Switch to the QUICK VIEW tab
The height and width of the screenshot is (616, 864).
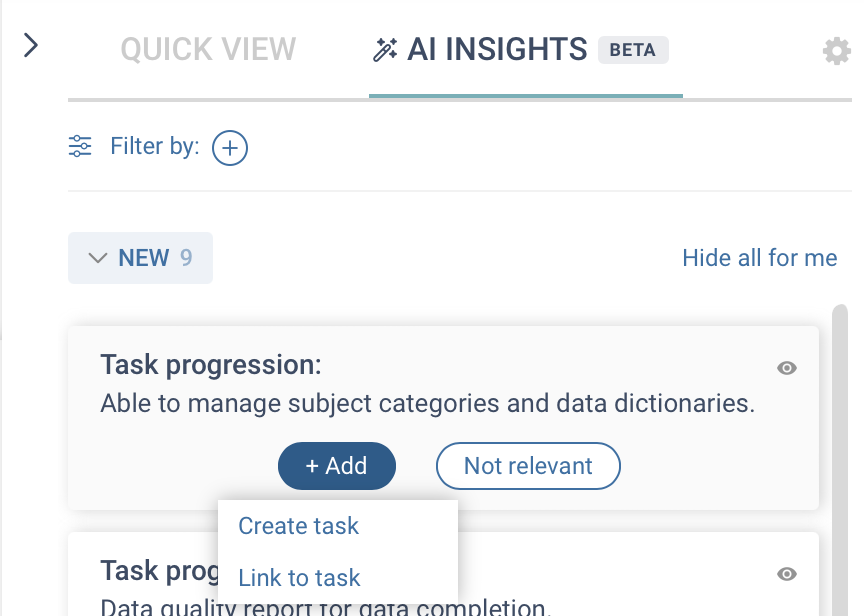click(x=208, y=49)
